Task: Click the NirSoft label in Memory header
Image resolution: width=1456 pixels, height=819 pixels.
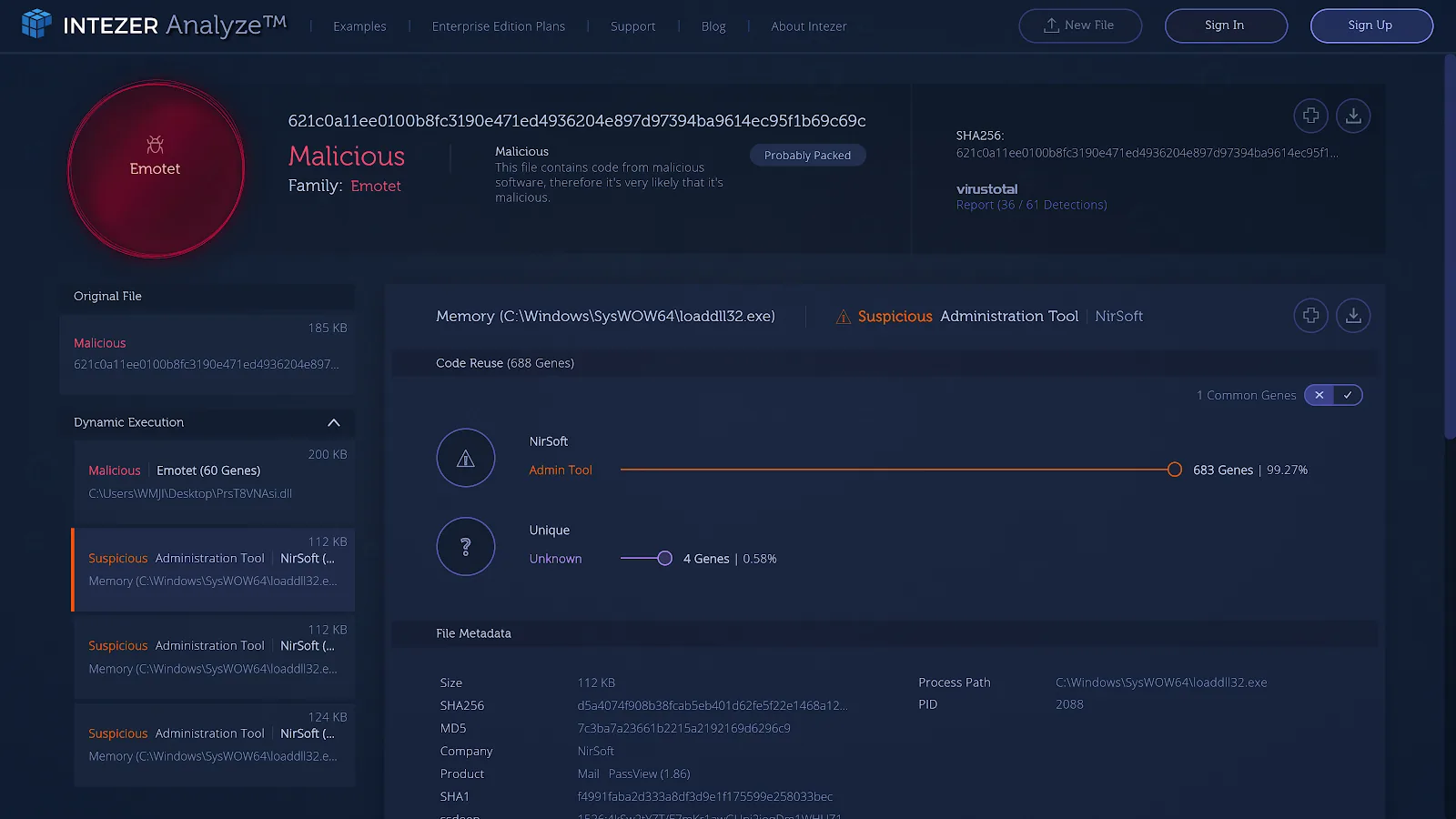Action: coord(1119,317)
